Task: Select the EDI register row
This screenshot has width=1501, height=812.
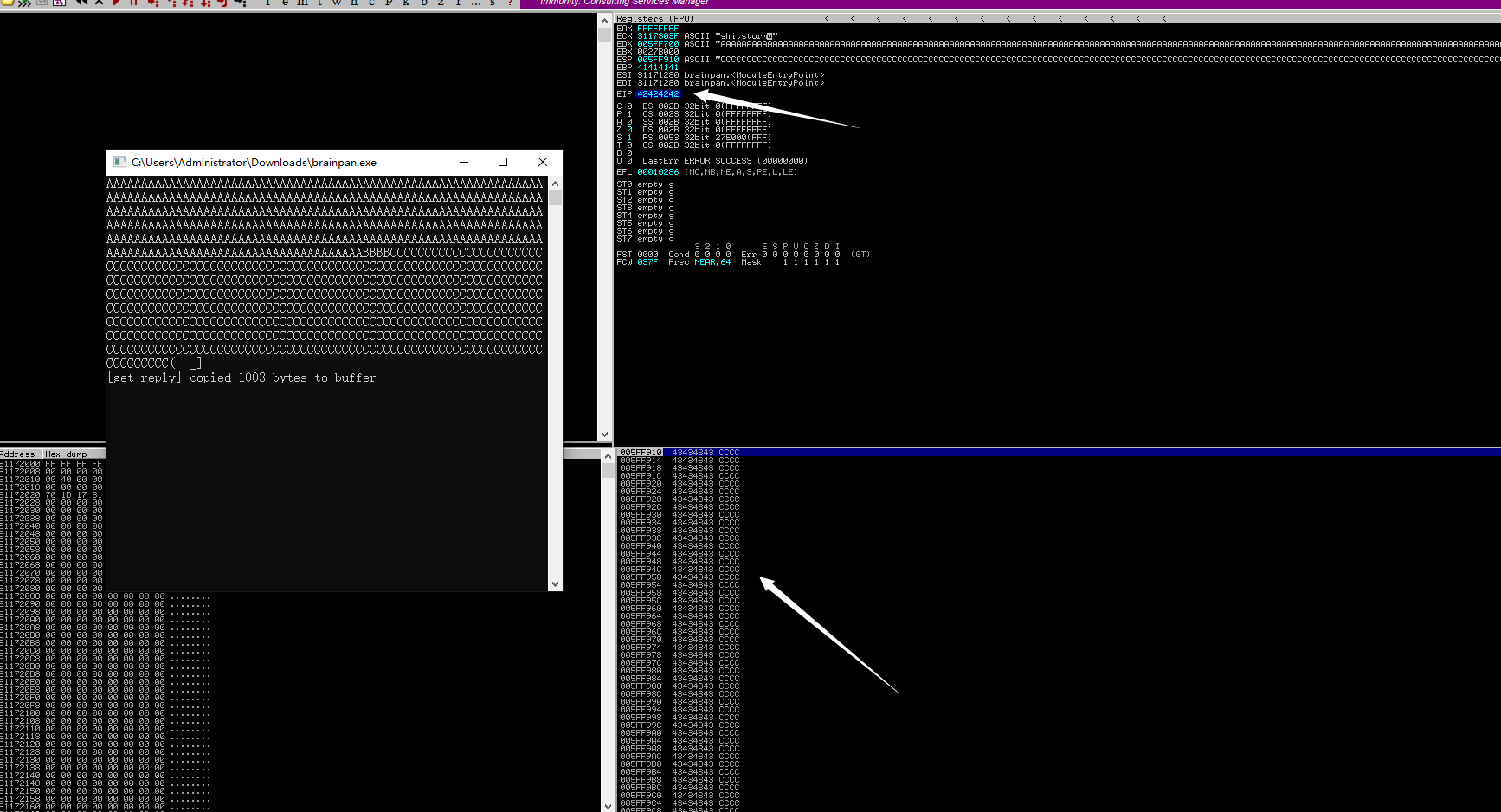Action: coord(720,83)
